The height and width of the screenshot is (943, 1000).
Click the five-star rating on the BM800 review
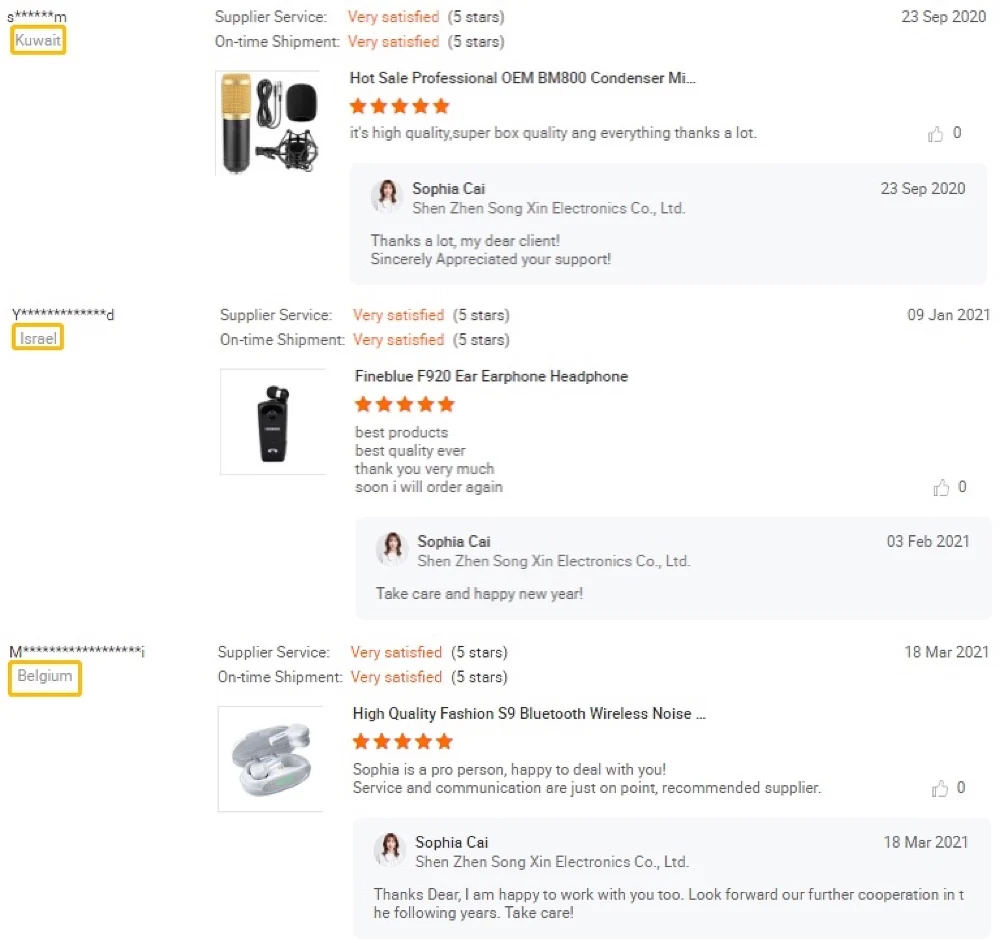[400, 106]
